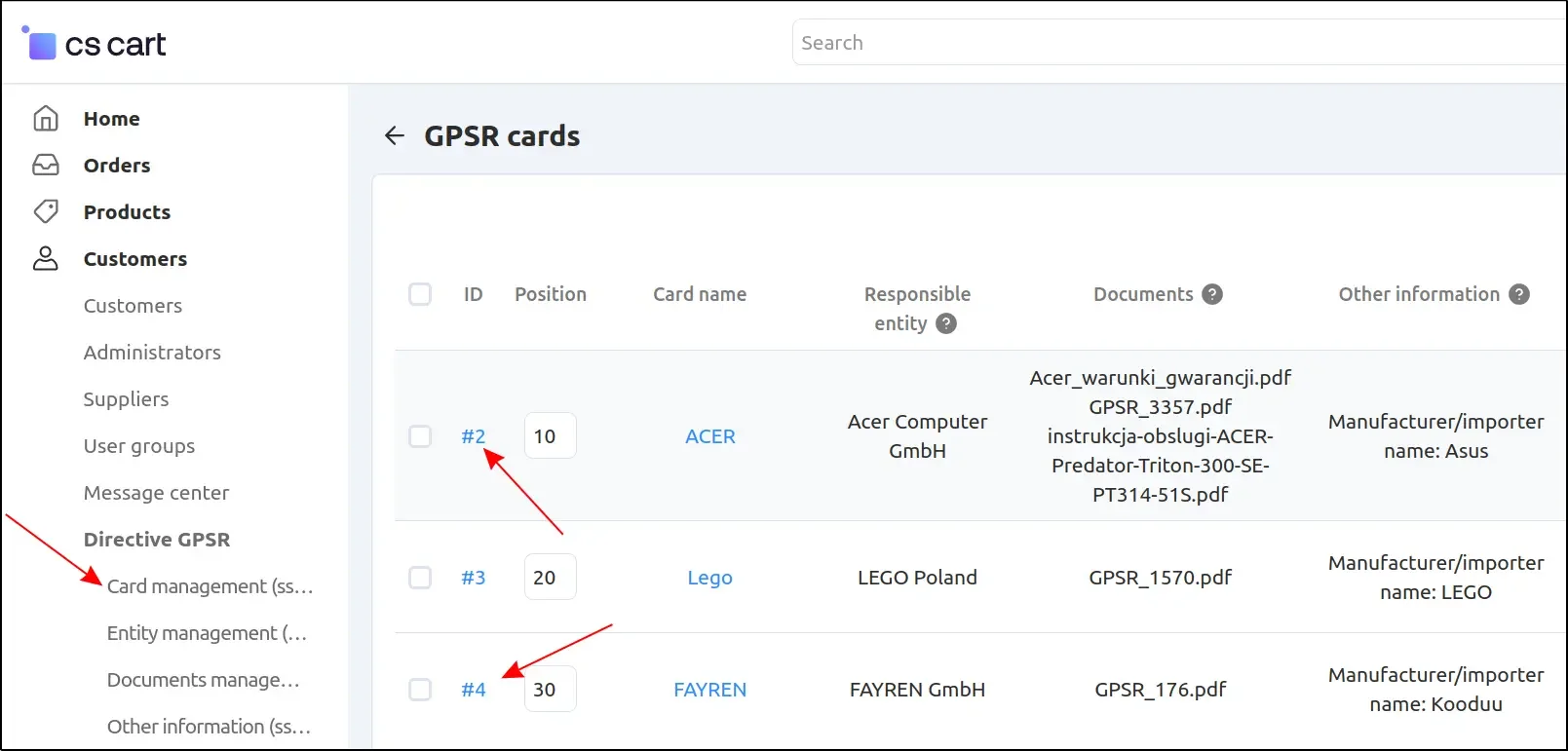Viewport: 1568px width, 751px height.
Task: Toggle the select-all checkbox in header
Action: pyautogui.click(x=420, y=294)
